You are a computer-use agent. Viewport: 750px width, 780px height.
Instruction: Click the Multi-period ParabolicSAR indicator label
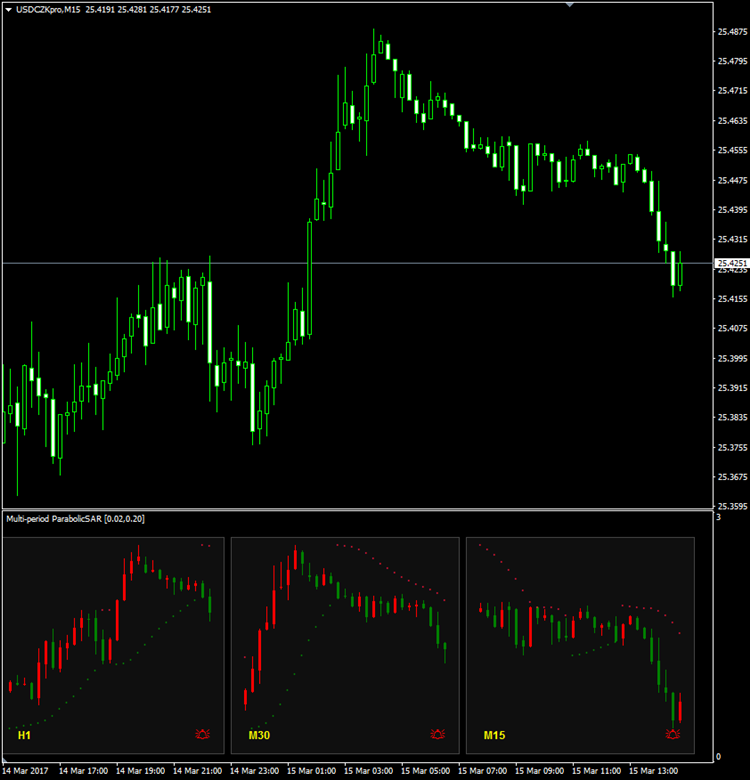coord(76,519)
